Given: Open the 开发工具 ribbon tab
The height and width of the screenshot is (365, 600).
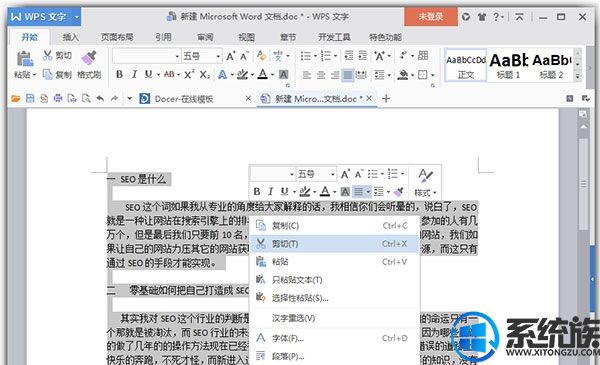Looking at the screenshot, I should (x=334, y=37).
